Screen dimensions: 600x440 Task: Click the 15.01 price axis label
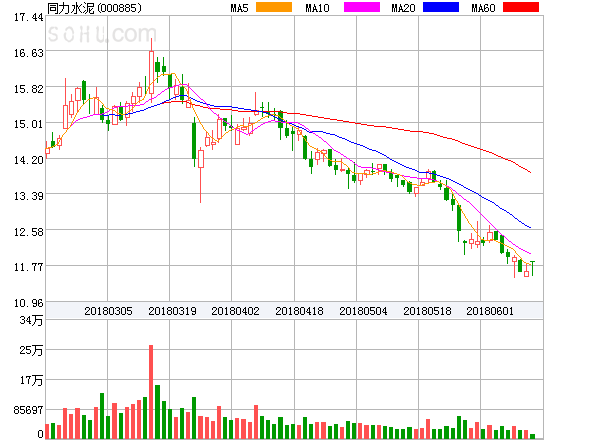point(29,124)
